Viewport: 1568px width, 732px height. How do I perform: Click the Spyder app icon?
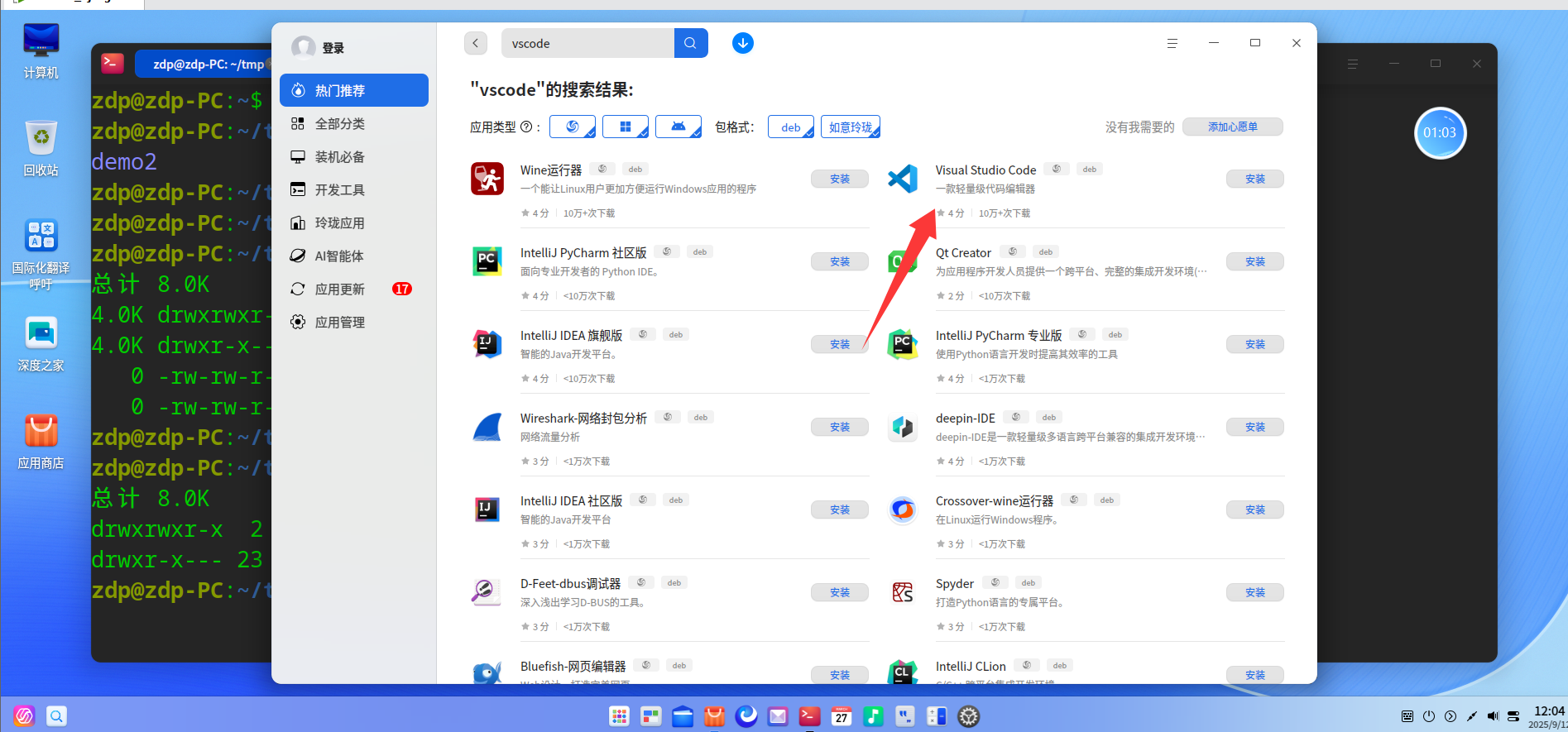pos(903,592)
